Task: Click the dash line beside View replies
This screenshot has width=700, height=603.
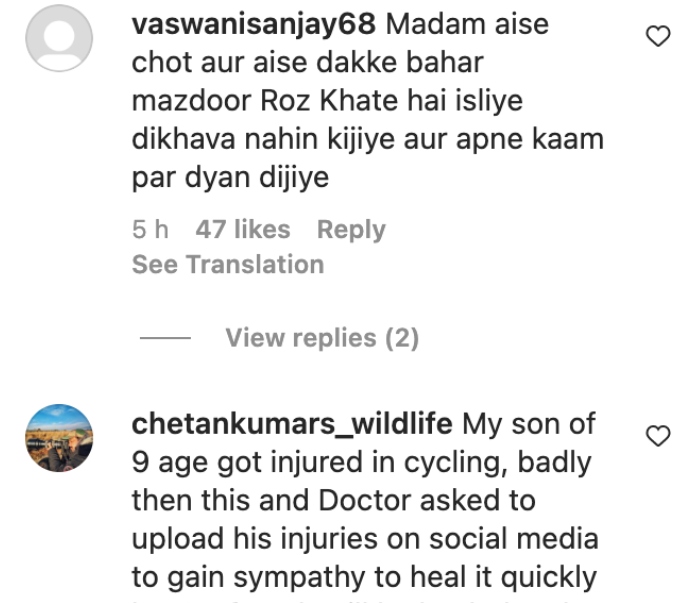Action: [x=165, y=338]
